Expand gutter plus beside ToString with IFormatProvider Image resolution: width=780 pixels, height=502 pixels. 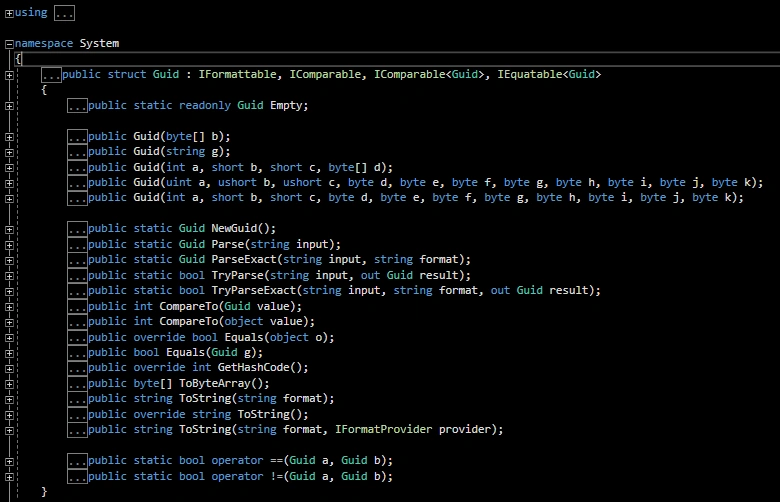pyautogui.click(x=9, y=430)
